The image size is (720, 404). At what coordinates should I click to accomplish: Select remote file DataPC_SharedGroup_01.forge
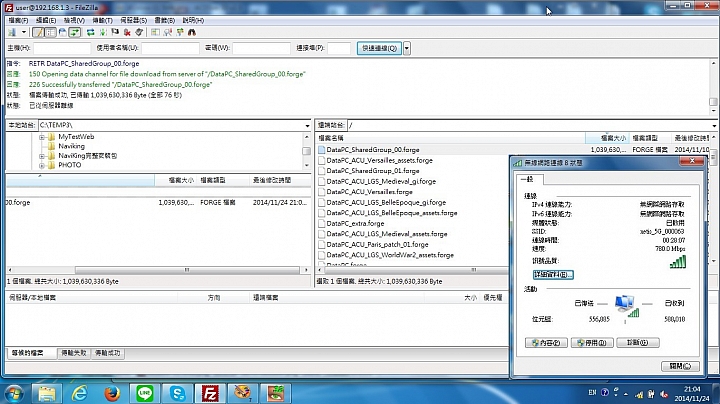[372, 171]
